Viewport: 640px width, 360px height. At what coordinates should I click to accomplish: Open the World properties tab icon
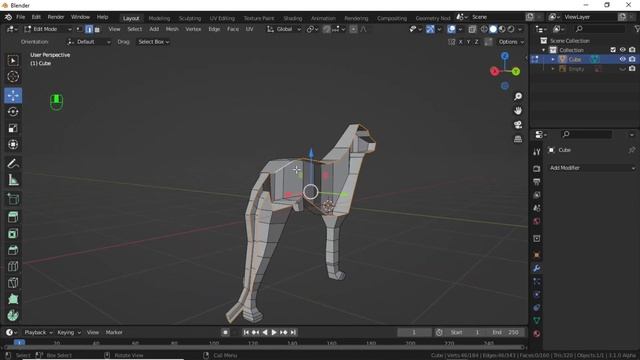537,221
